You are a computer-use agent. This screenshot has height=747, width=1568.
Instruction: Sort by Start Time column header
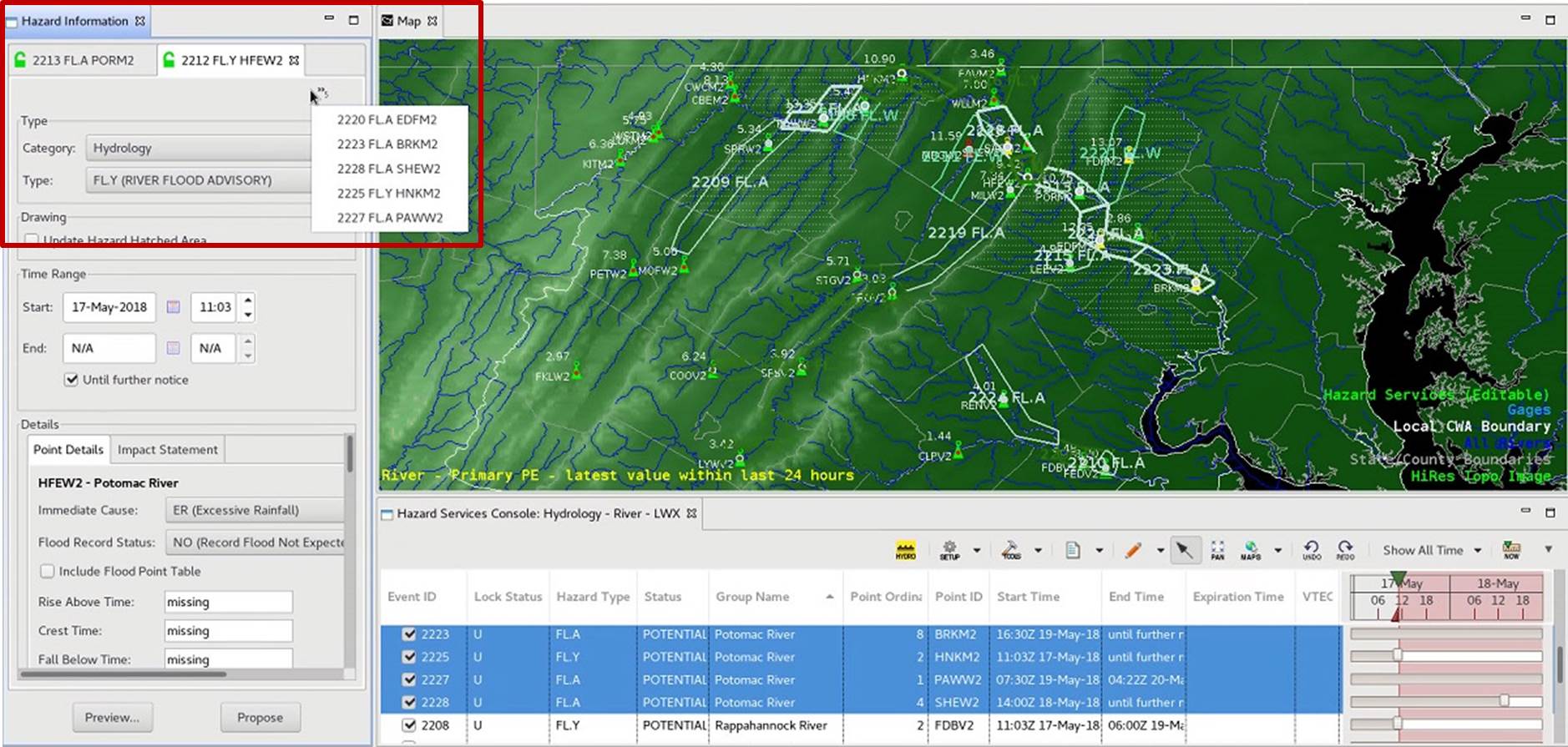(x=1045, y=597)
